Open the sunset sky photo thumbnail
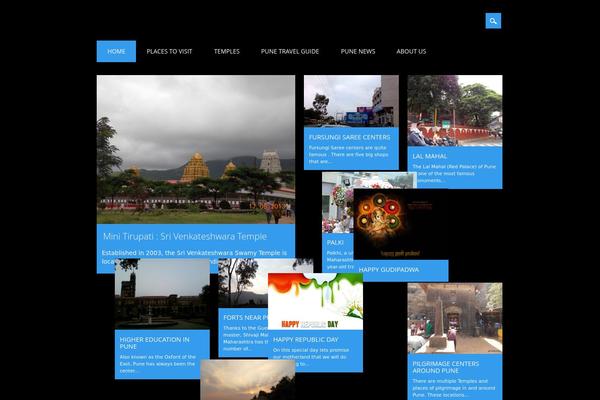The width and height of the screenshot is (600, 400). (248, 380)
